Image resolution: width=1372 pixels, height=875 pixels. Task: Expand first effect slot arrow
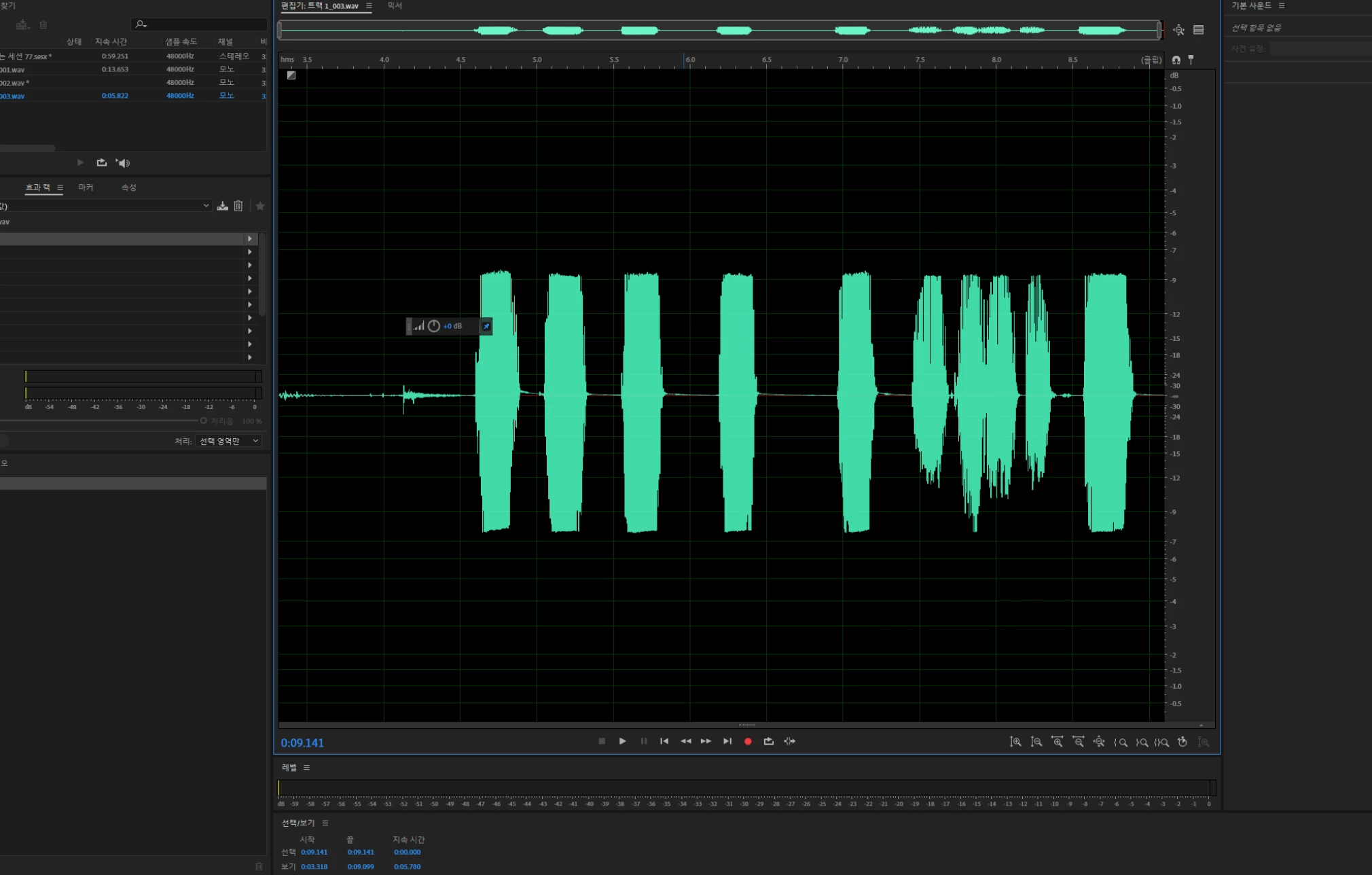(250, 238)
